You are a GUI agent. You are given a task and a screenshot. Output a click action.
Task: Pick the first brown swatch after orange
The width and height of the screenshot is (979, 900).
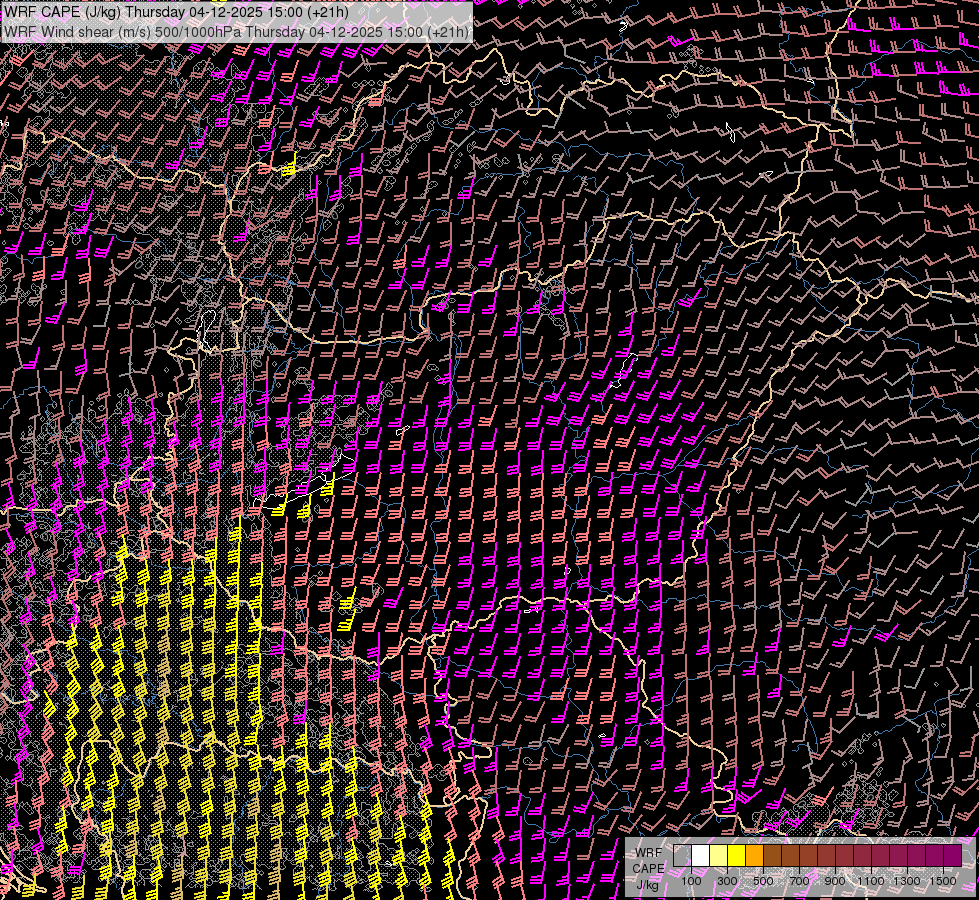tap(772, 856)
